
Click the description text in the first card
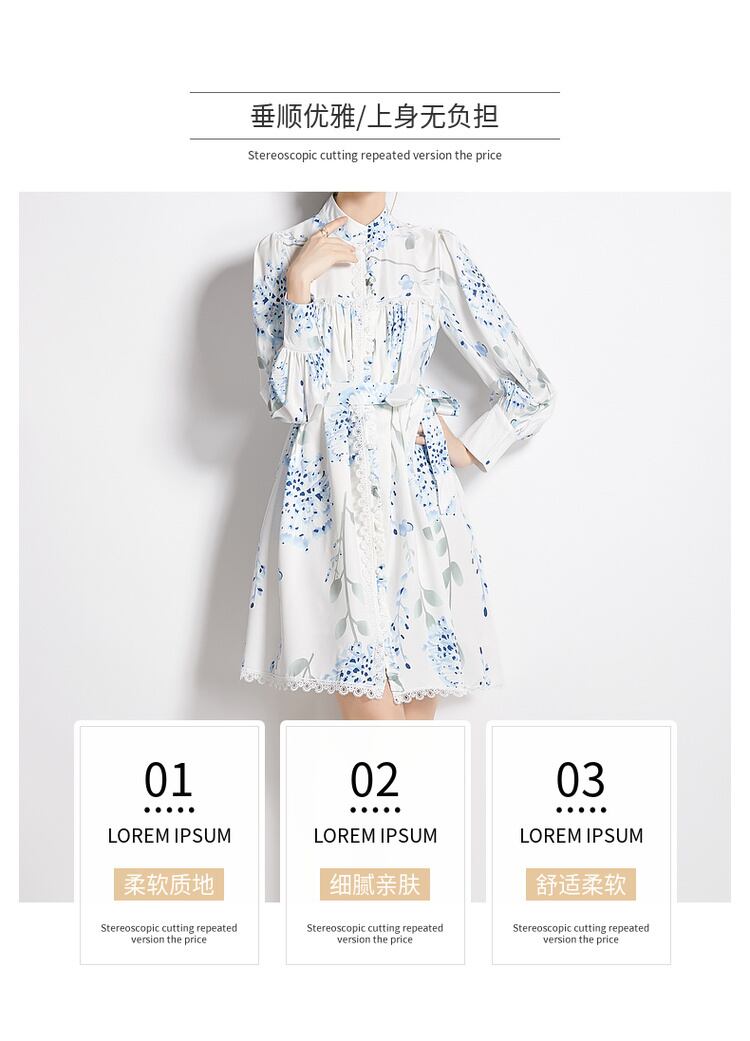[169, 933]
